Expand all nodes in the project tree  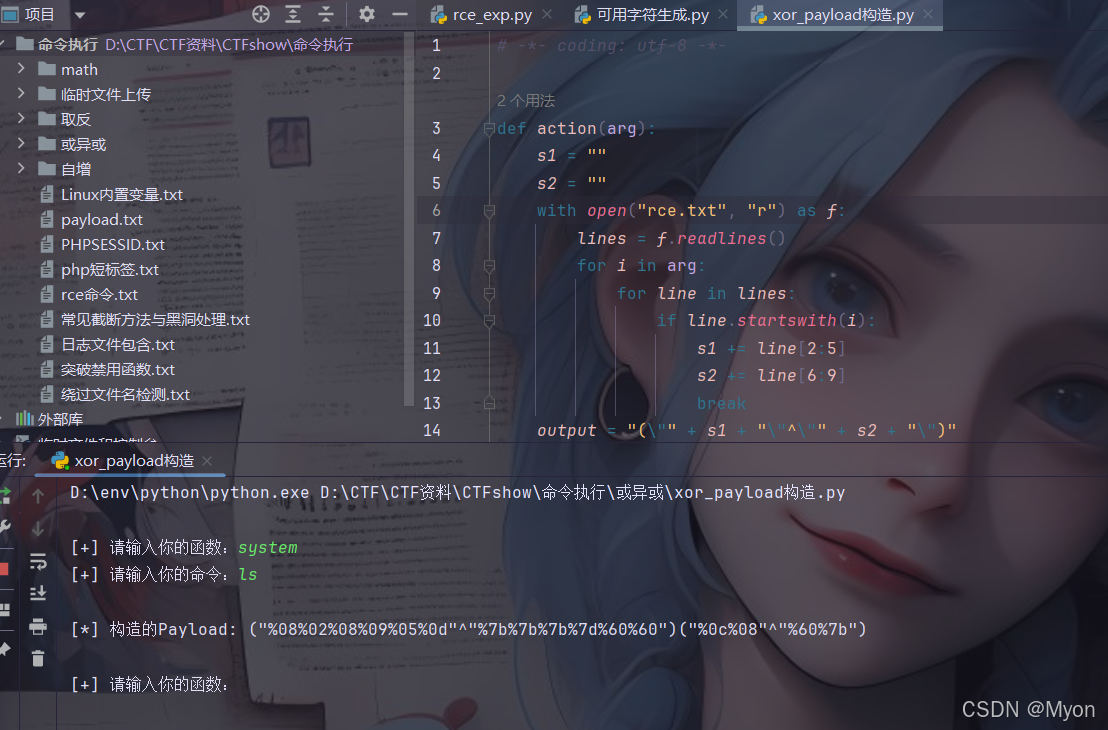point(293,14)
